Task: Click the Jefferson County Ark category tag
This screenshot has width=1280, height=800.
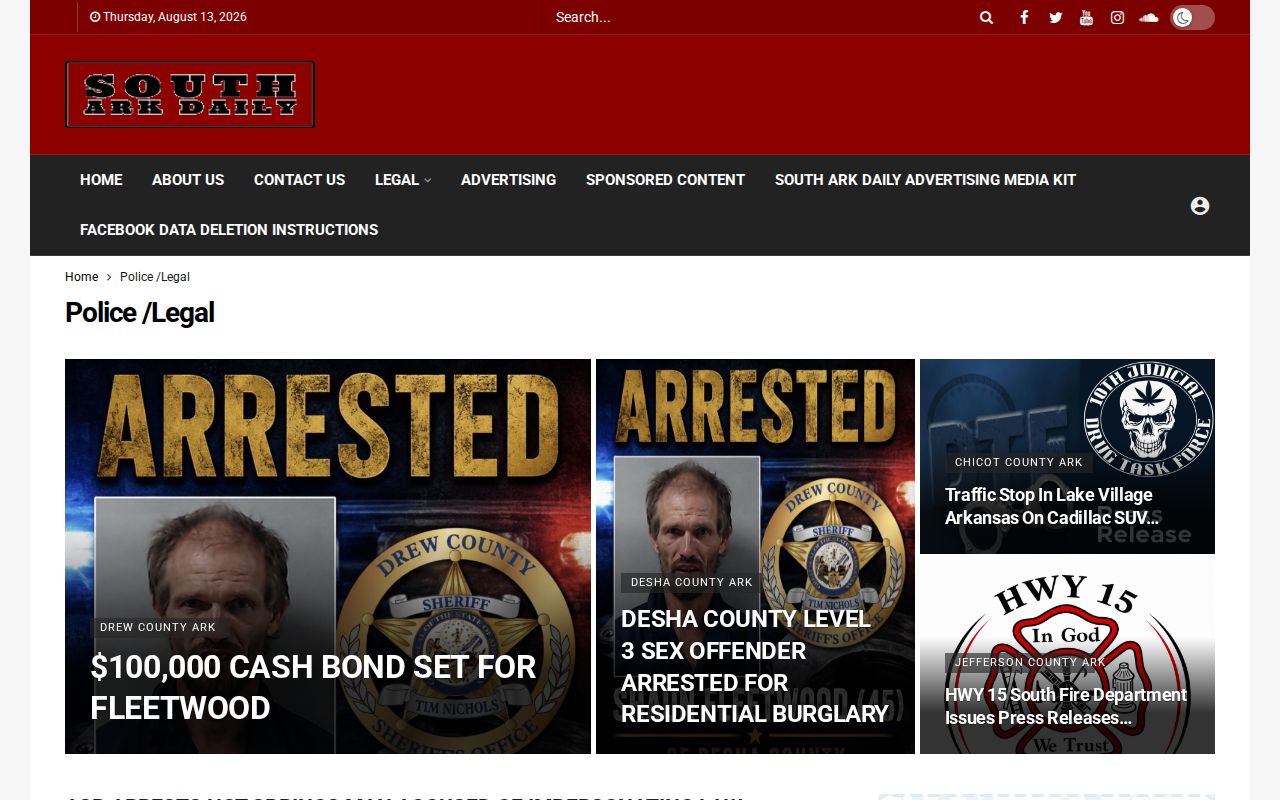Action: point(1030,663)
